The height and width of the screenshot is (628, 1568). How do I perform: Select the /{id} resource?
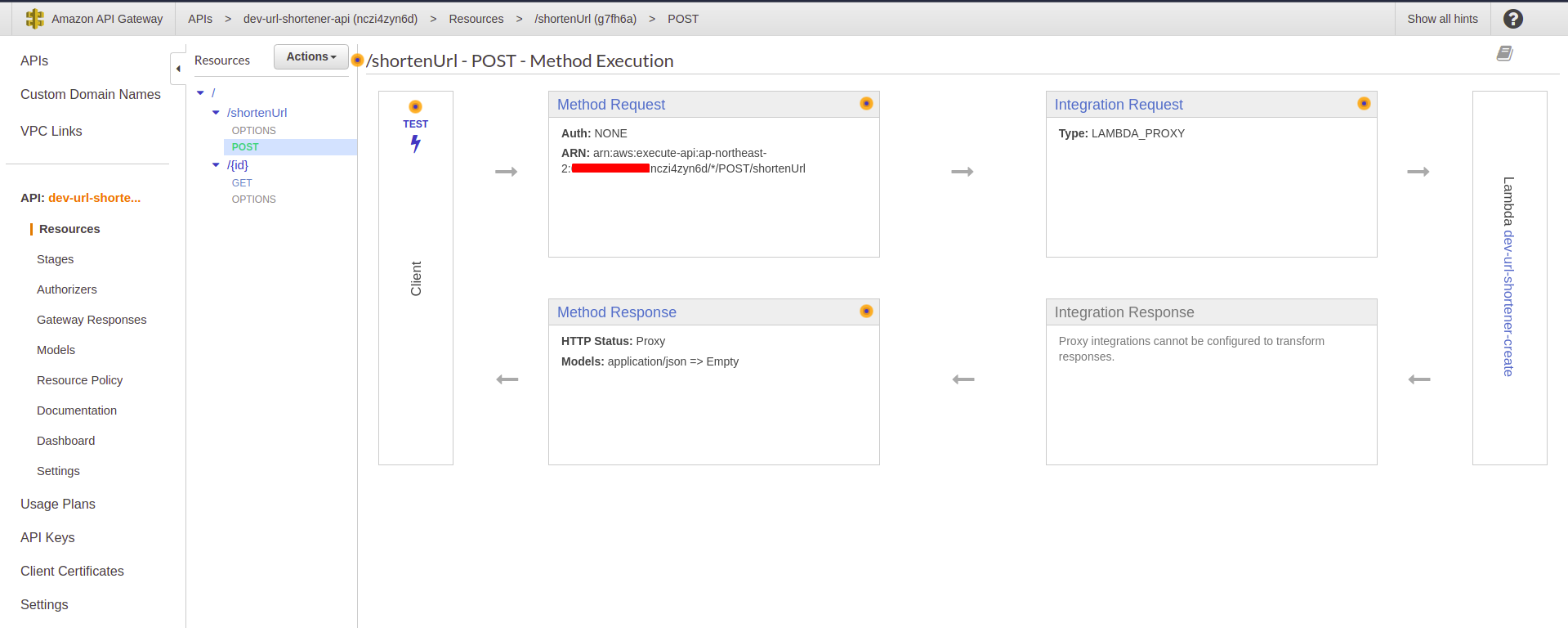coord(238,165)
